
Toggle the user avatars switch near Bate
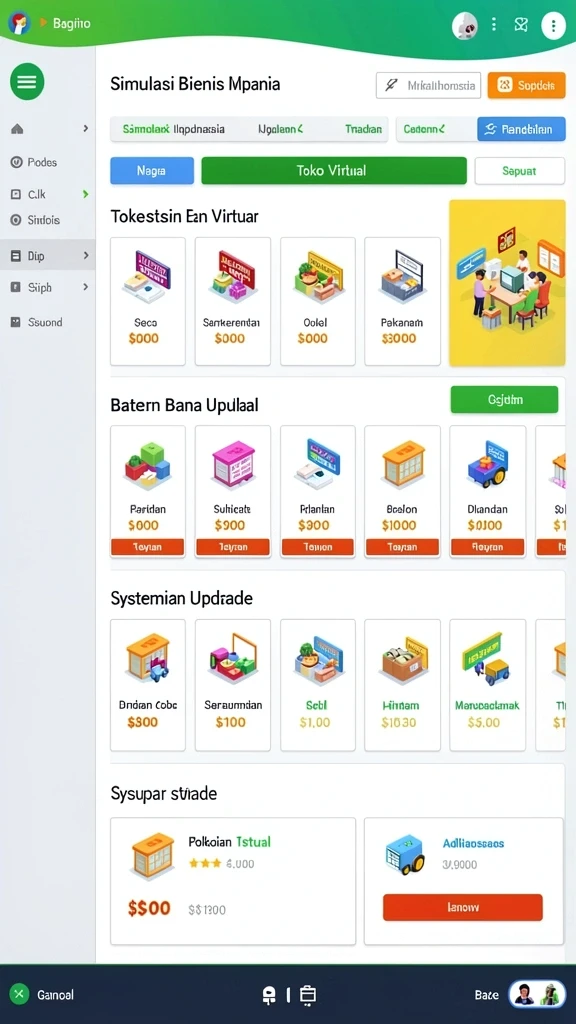(x=537, y=995)
